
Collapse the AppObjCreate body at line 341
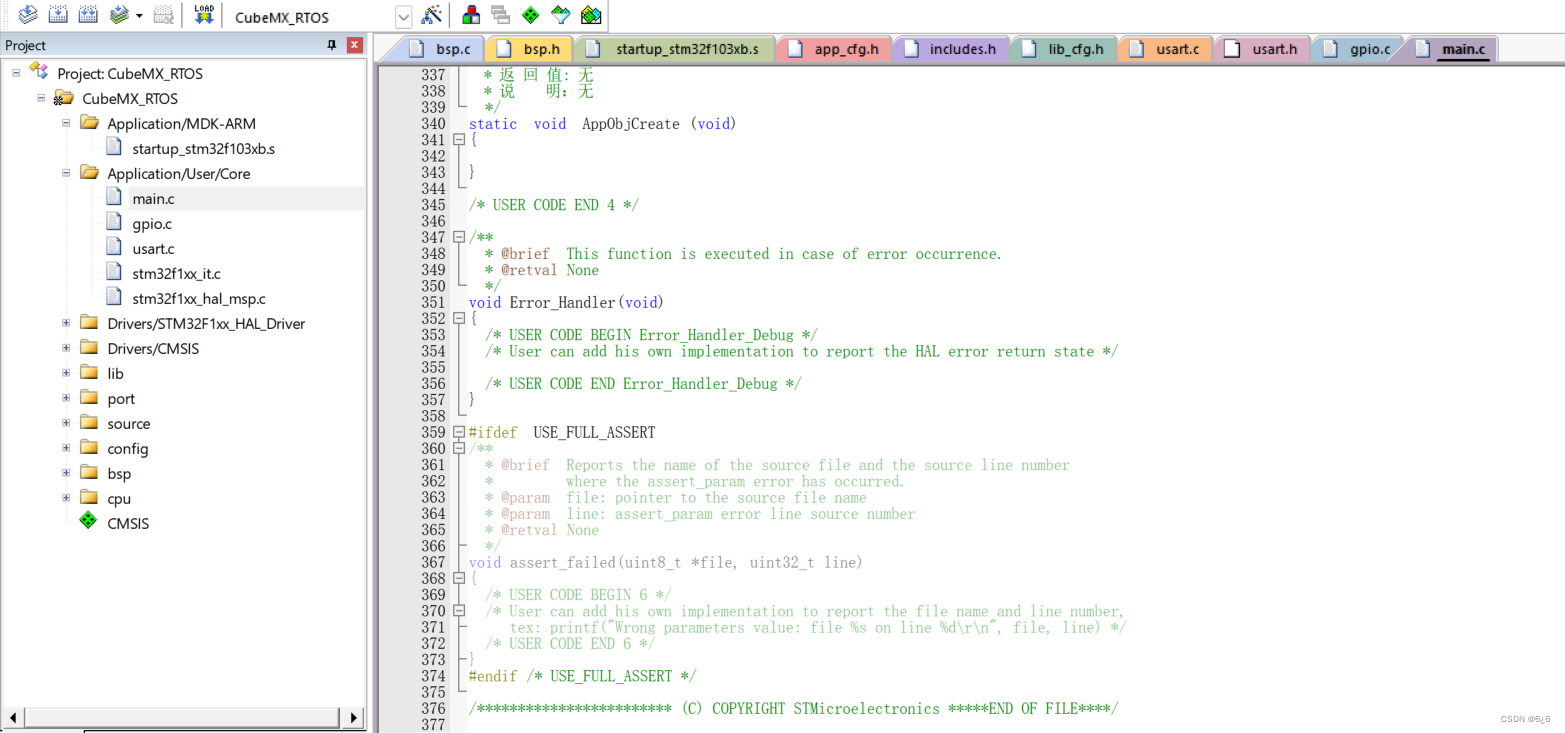459,140
